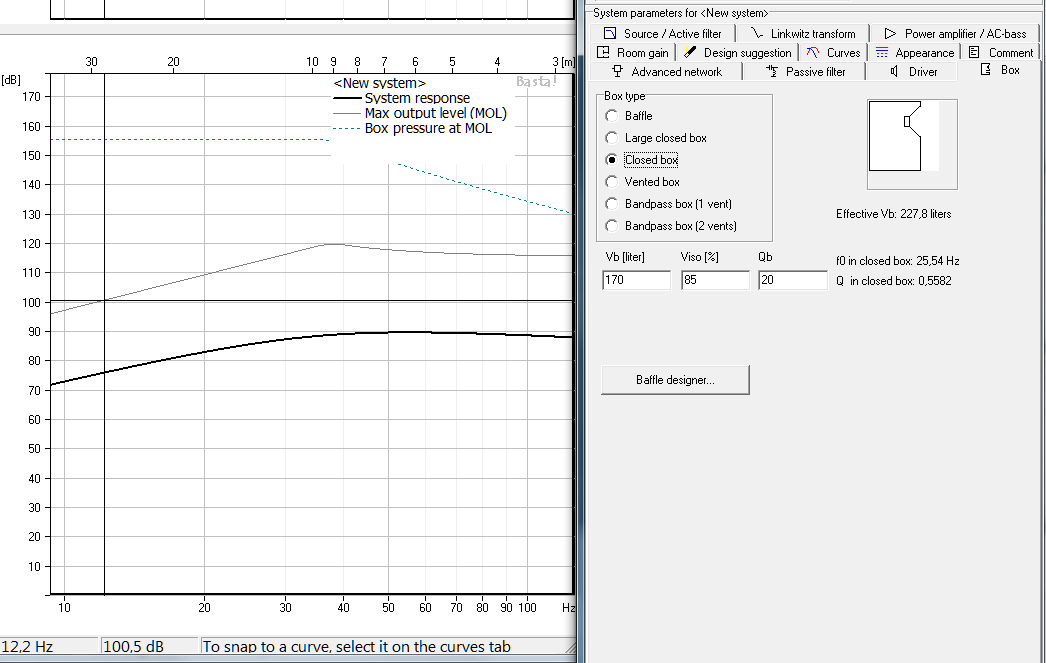
Task: Open the Source / Active filter tab
Action: click(x=662, y=33)
